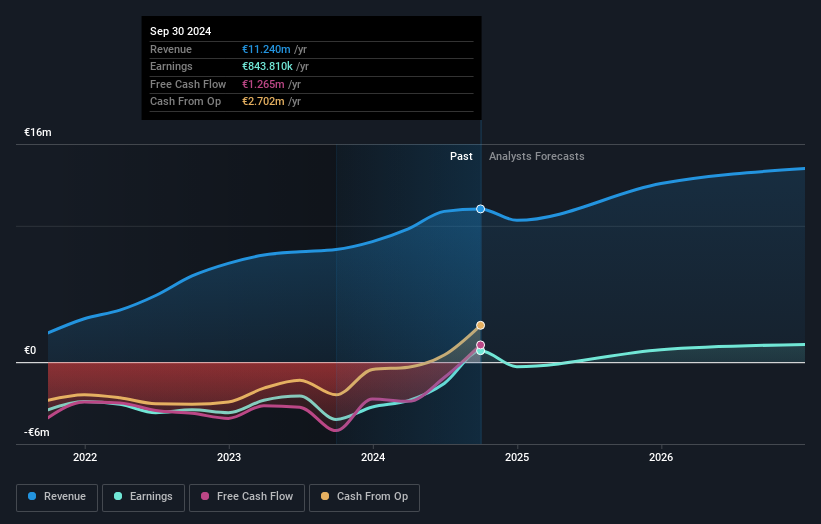Toggle the Cash From Op legend series
The width and height of the screenshot is (821, 524).
(x=364, y=497)
